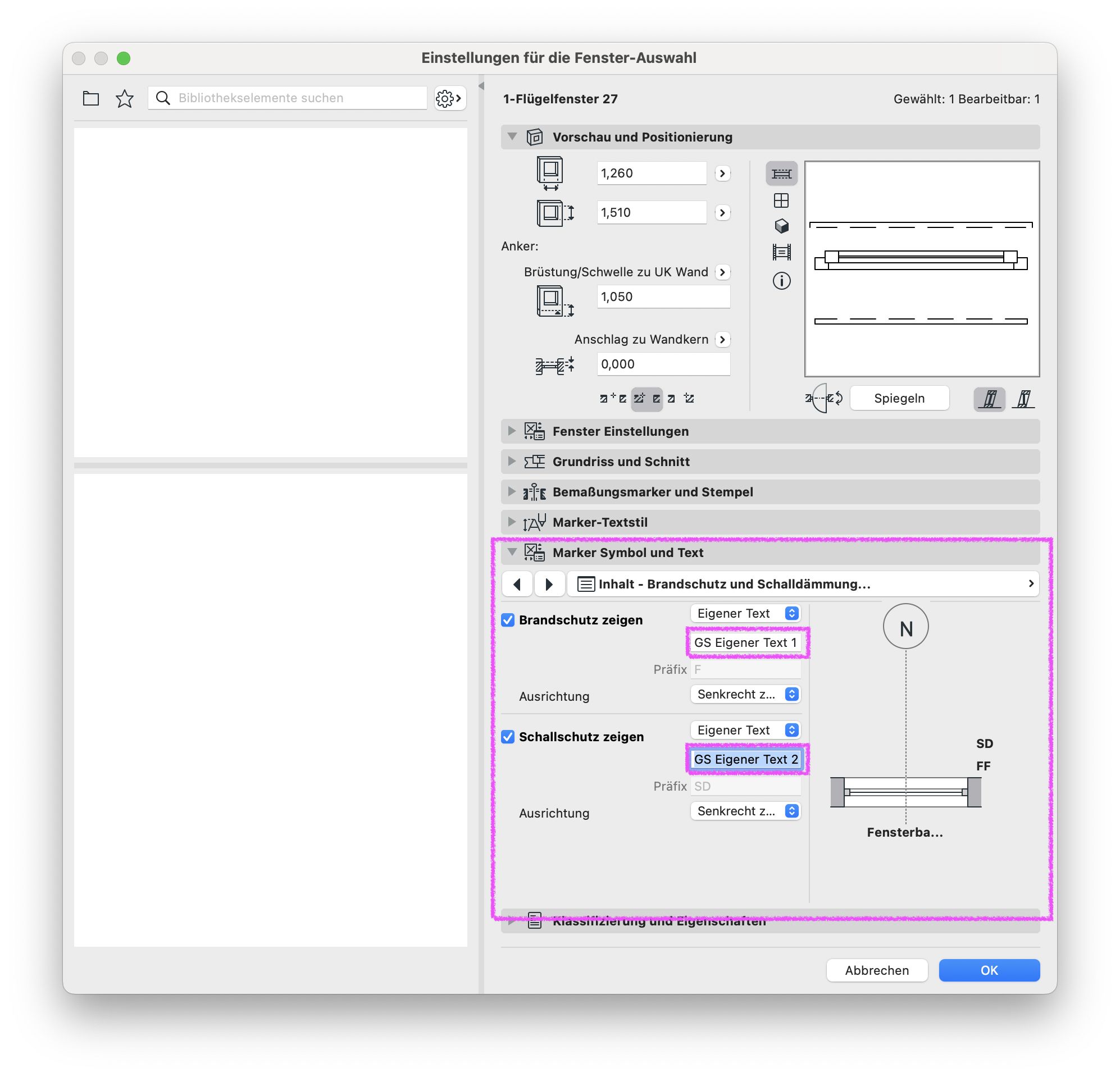
Task: Collapse the Marker Symbol und Text panel
Action: coord(512,552)
